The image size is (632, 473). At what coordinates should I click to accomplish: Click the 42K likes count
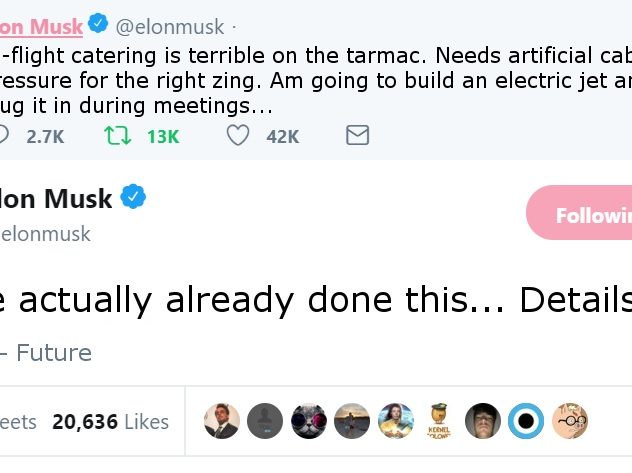click(283, 137)
